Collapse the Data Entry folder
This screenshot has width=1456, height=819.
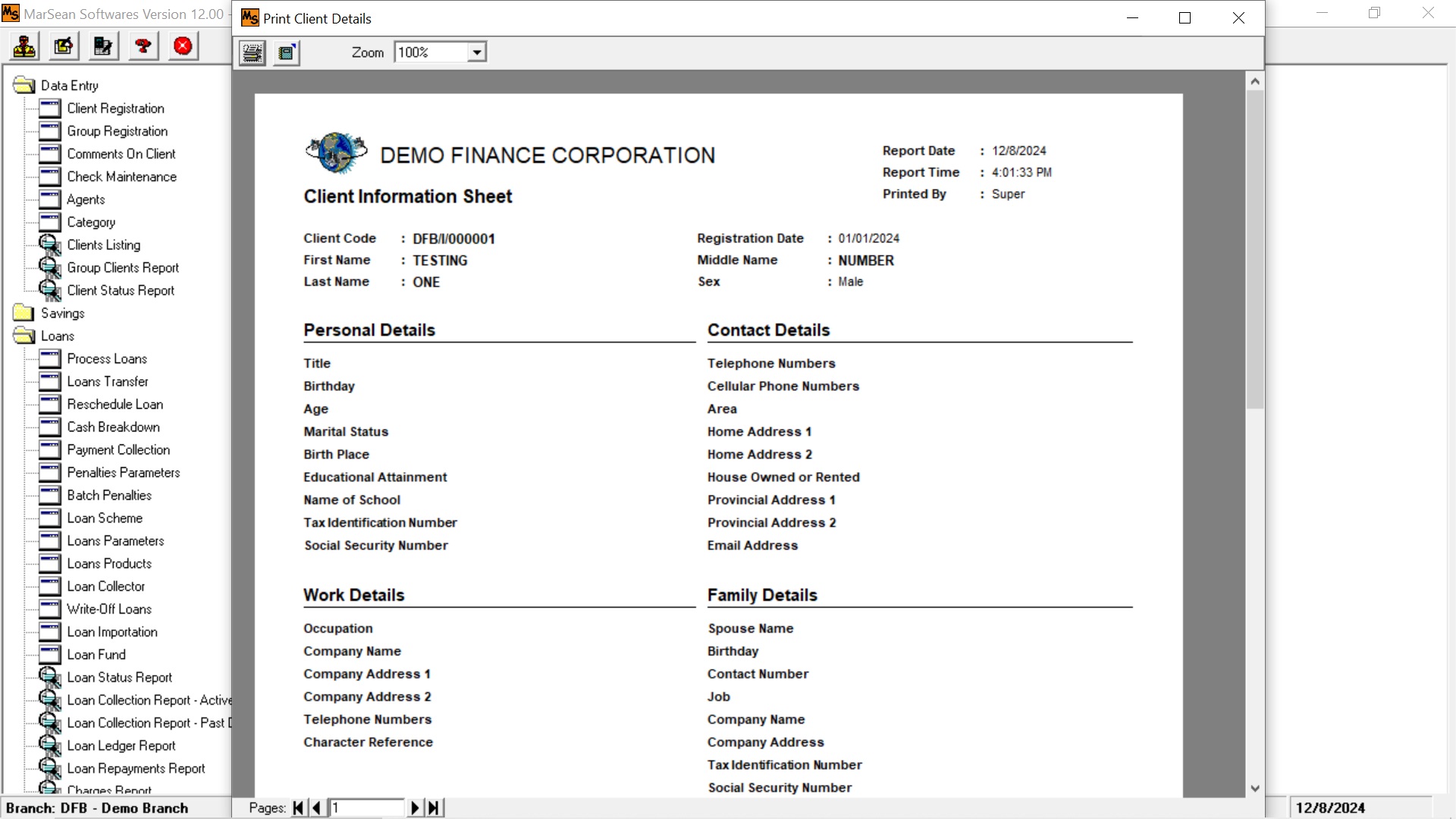(x=69, y=86)
